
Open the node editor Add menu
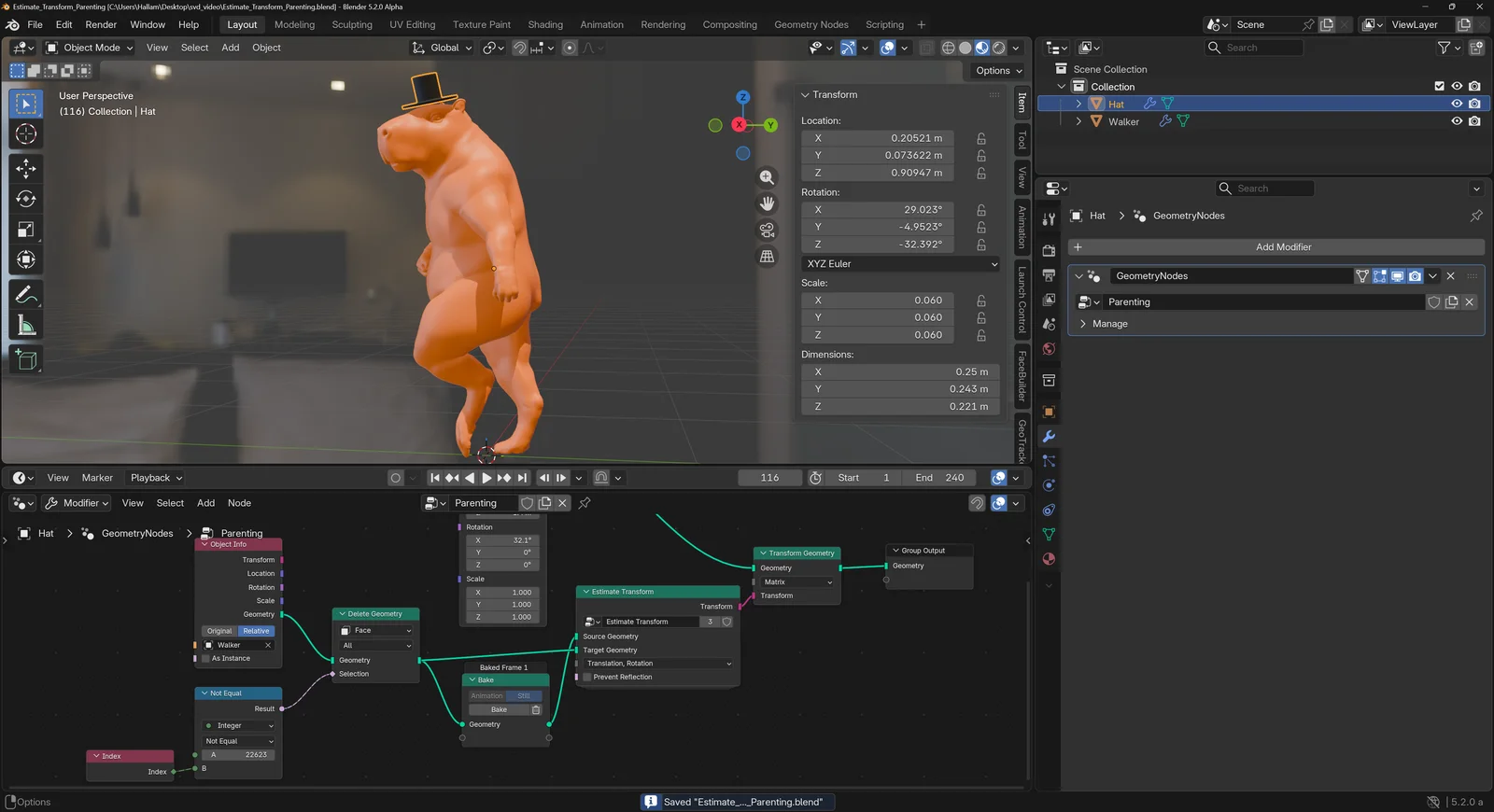(x=205, y=503)
